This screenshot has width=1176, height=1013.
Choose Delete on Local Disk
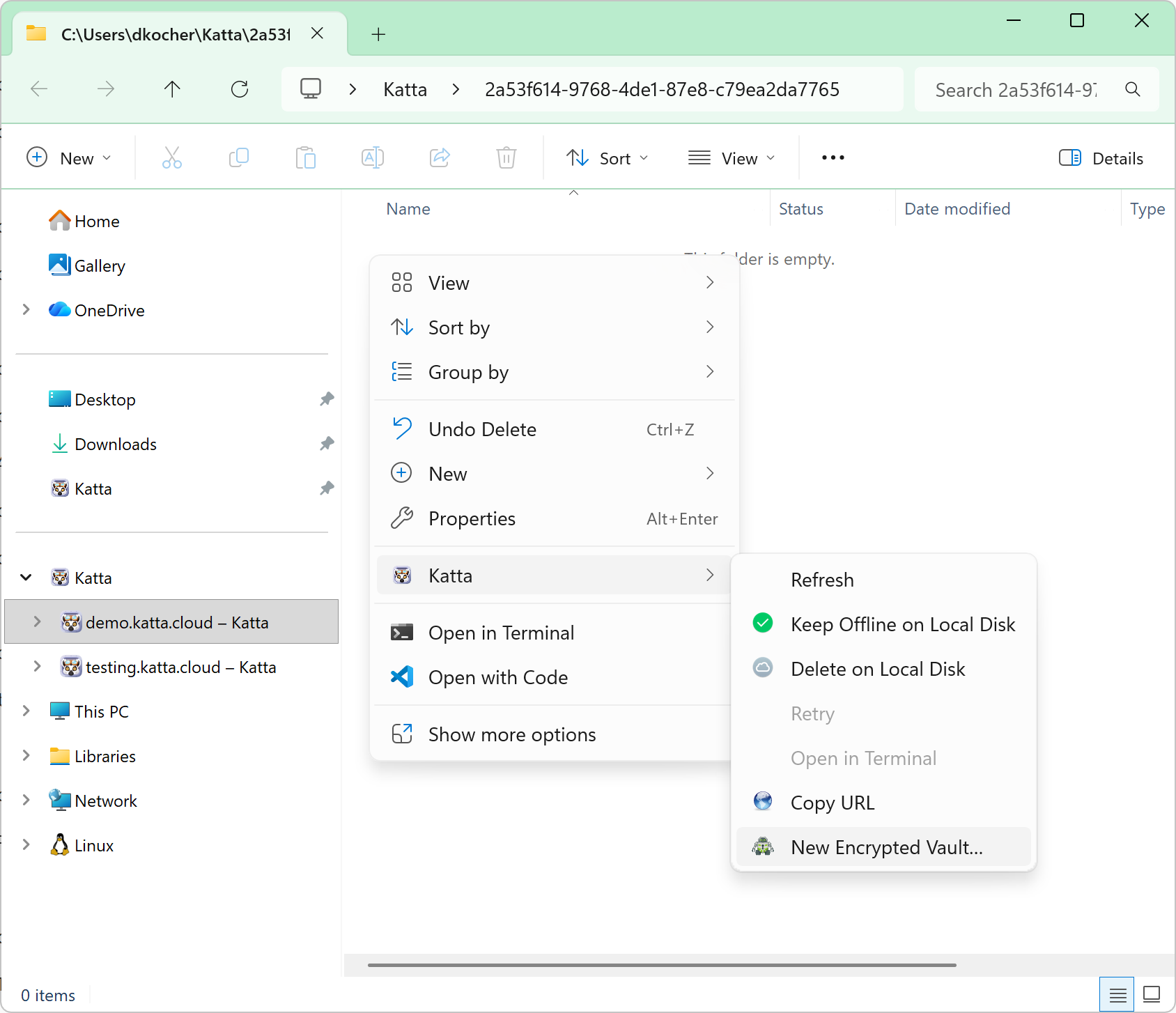tap(883, 669)
